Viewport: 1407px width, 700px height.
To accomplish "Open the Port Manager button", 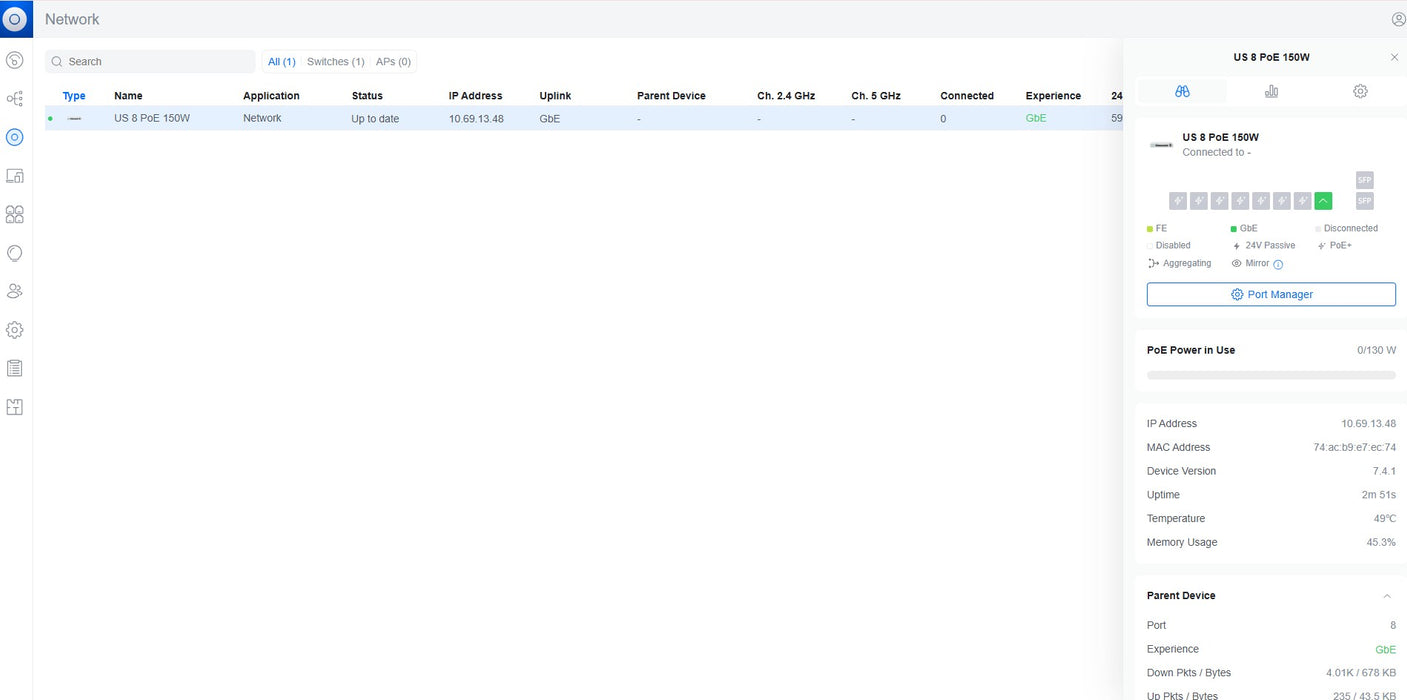I will coord(1271,294).
